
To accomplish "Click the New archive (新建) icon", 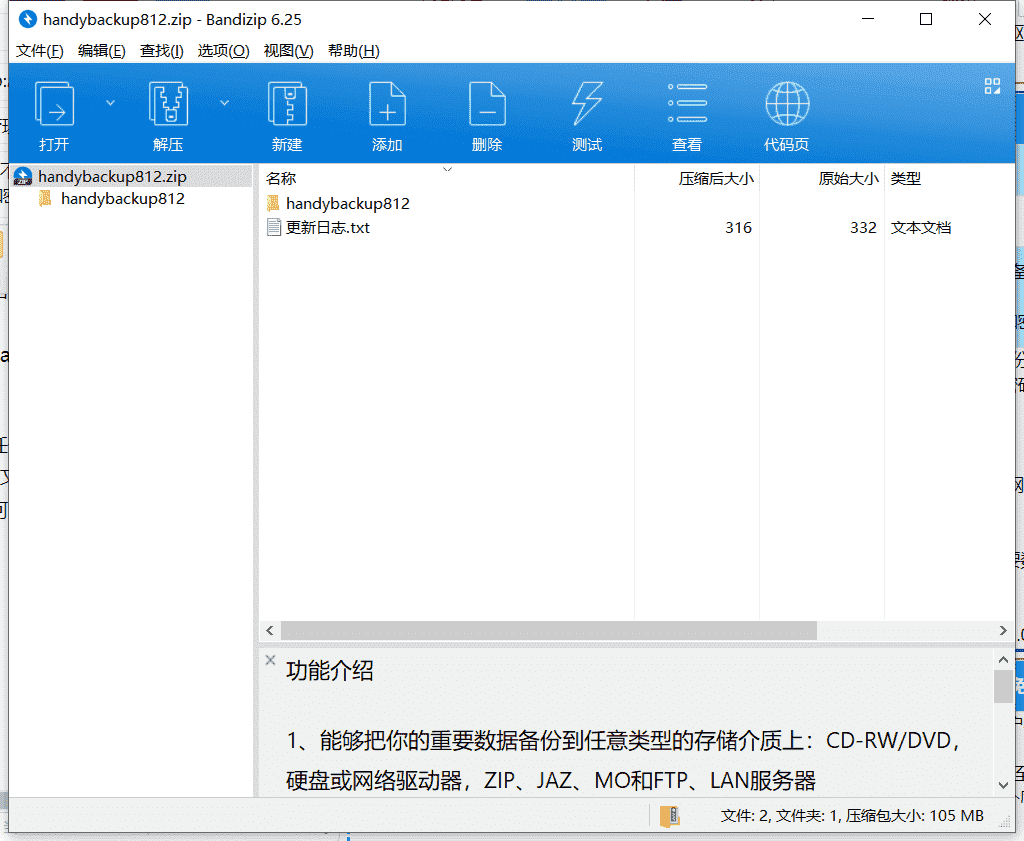I will 287,103.
